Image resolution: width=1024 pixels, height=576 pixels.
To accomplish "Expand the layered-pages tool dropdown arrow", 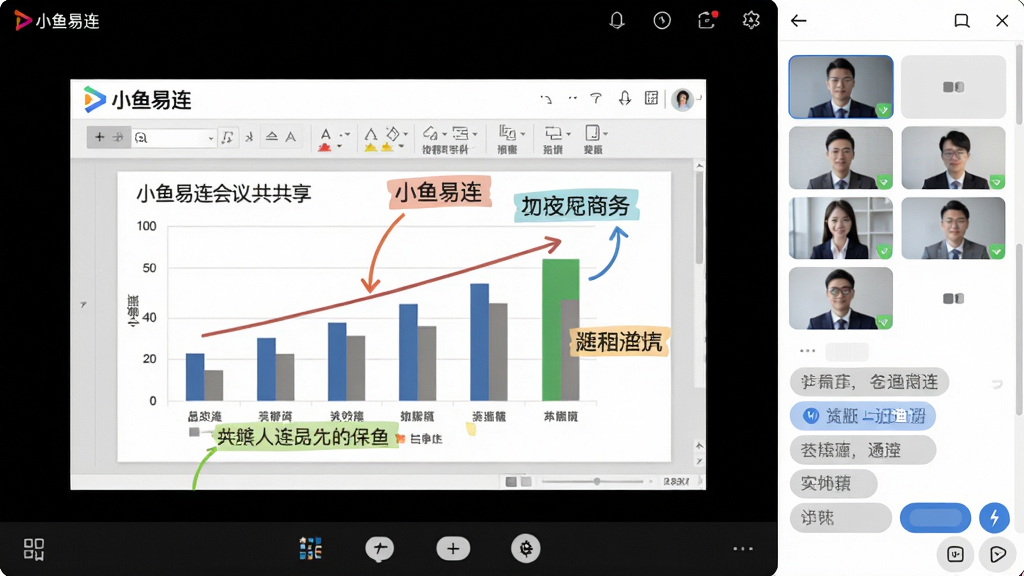I will (x=522, y=135).
